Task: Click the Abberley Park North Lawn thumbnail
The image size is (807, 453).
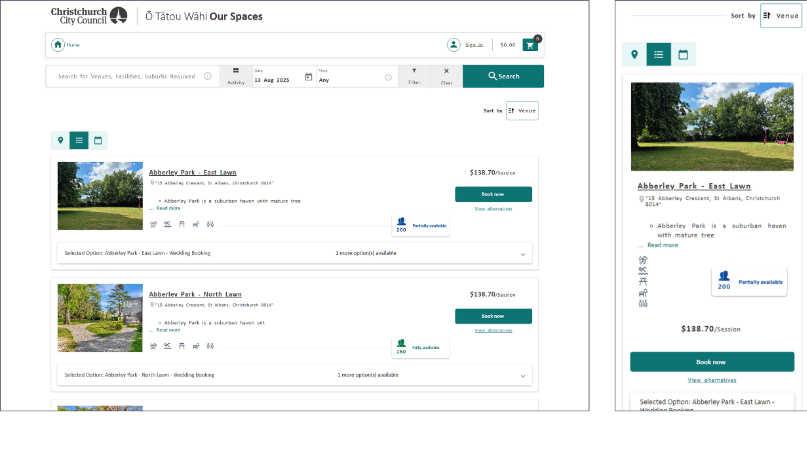Action: tap(100, 318)
